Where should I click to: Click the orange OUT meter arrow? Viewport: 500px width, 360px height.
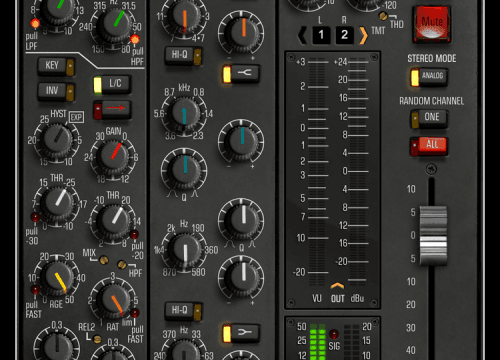[x=337, y=286]
